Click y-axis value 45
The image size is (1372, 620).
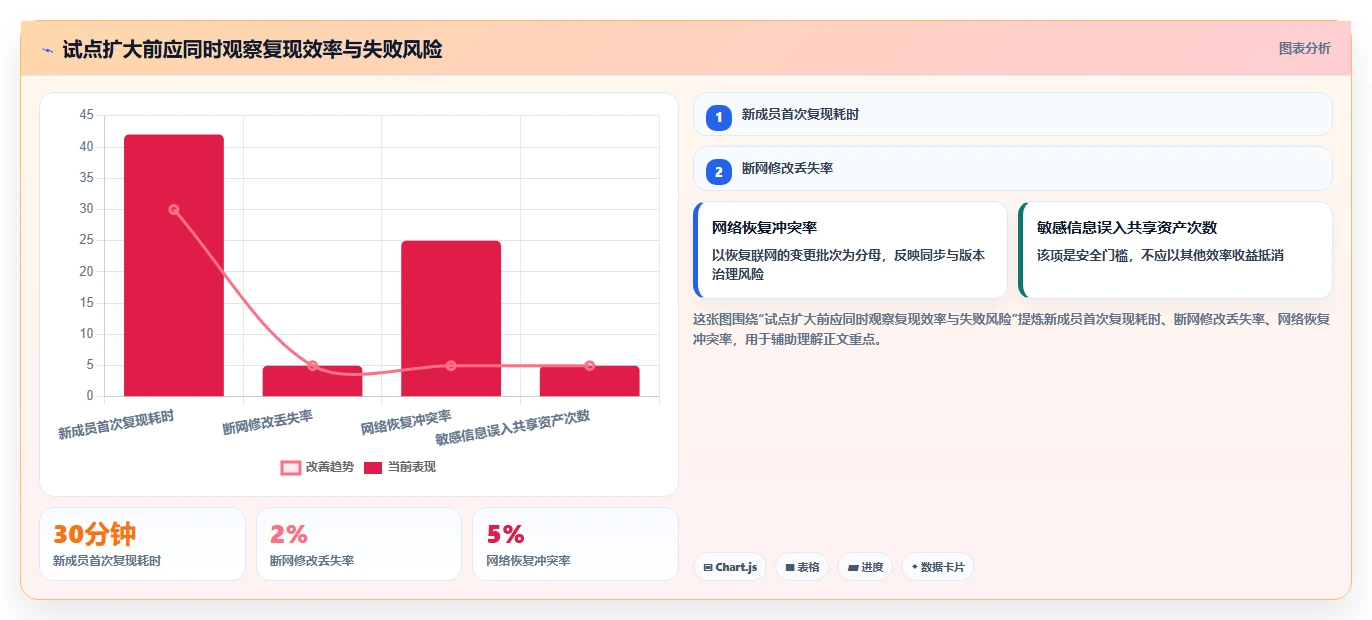tap(86, 116)
